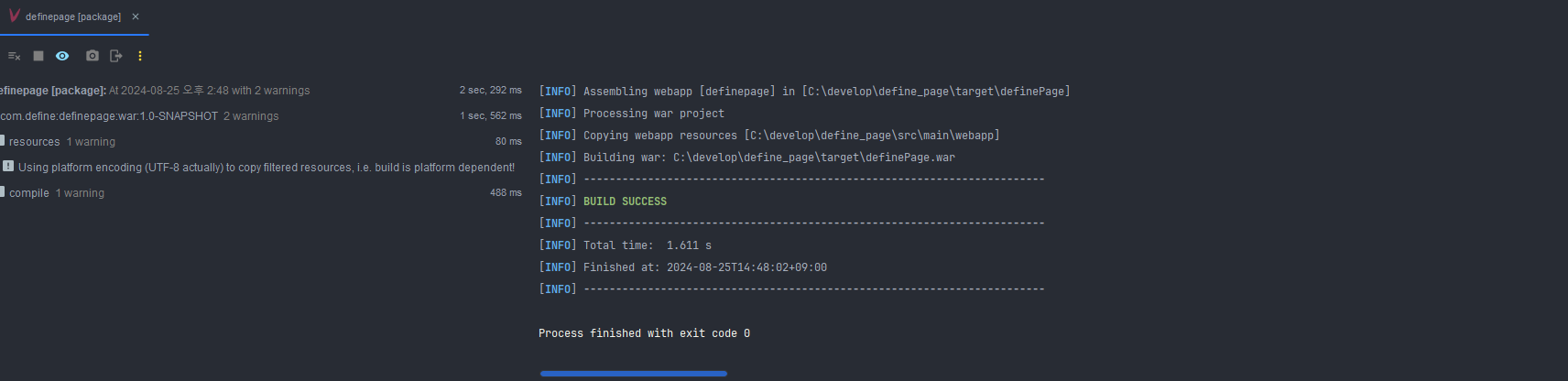
Task: Close the definepage [package] tab
Action: (136, 16)
